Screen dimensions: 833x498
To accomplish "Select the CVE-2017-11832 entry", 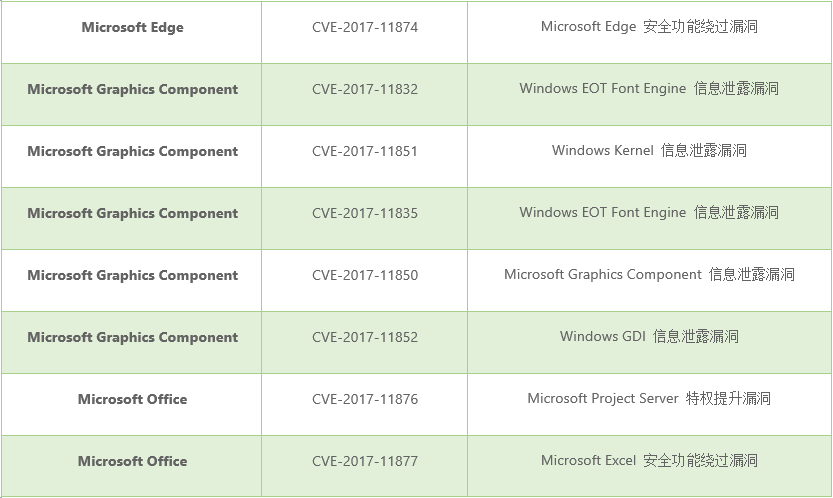I will tap(364, 90).
